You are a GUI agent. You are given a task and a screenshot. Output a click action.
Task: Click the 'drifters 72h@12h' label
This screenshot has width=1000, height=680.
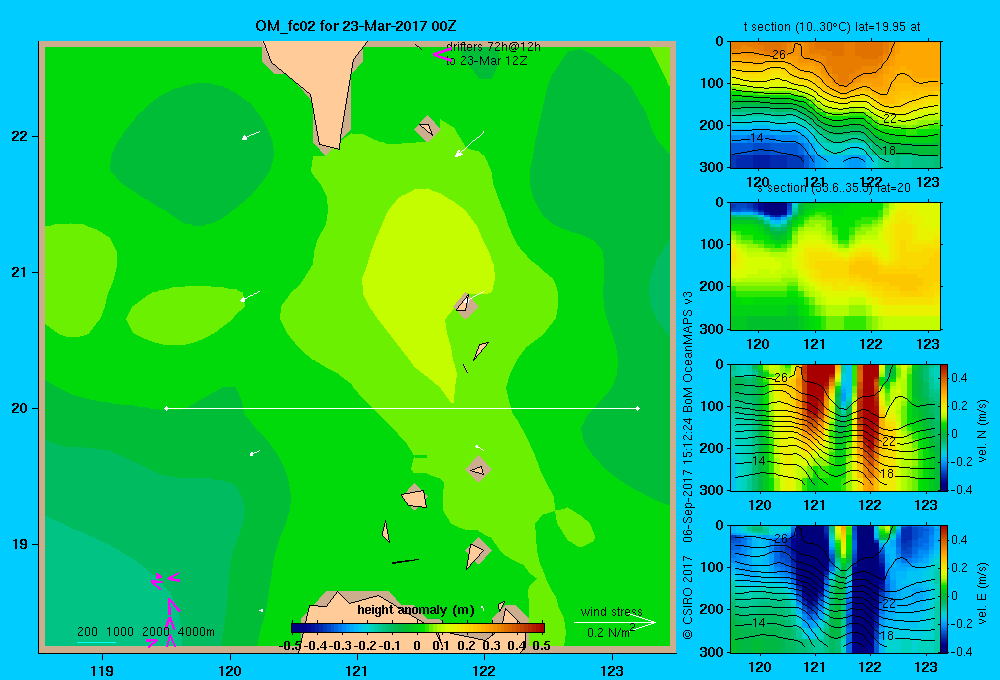pyautogui.click(x=494, y=47)
